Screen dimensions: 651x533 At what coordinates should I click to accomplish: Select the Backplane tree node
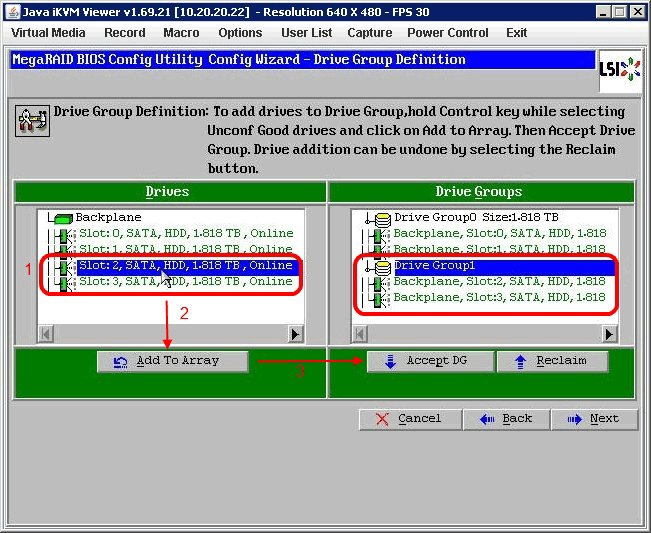tap(108, 218)
